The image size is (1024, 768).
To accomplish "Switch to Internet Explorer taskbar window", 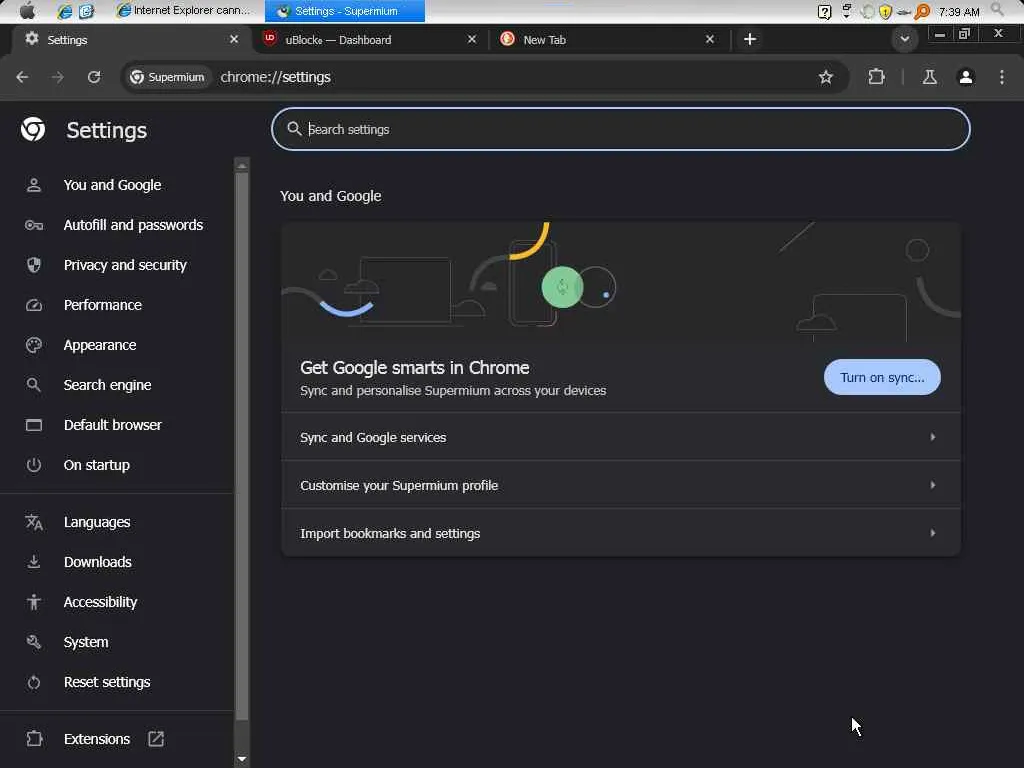I will point(185,10).
